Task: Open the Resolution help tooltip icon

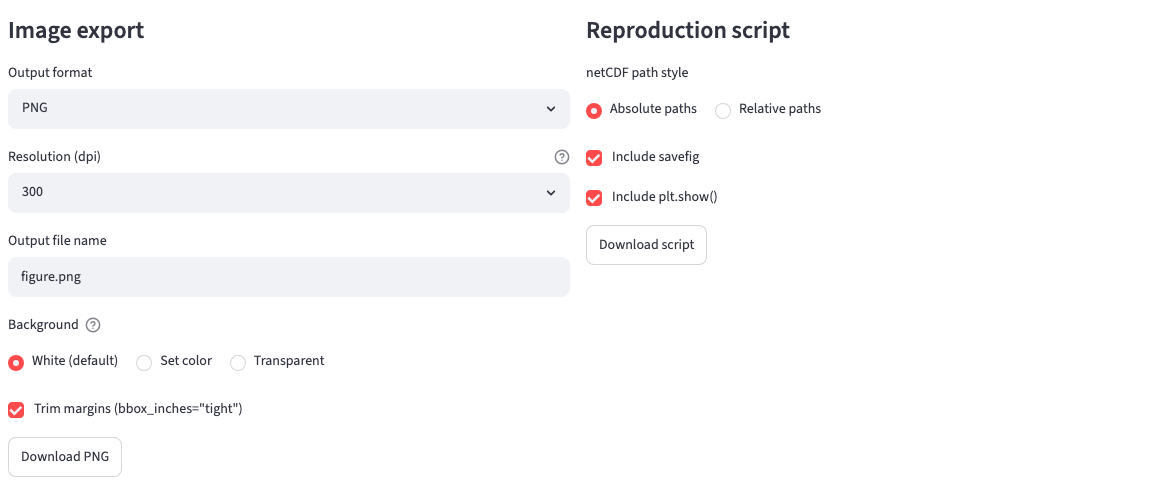Action: coord(562,156)
